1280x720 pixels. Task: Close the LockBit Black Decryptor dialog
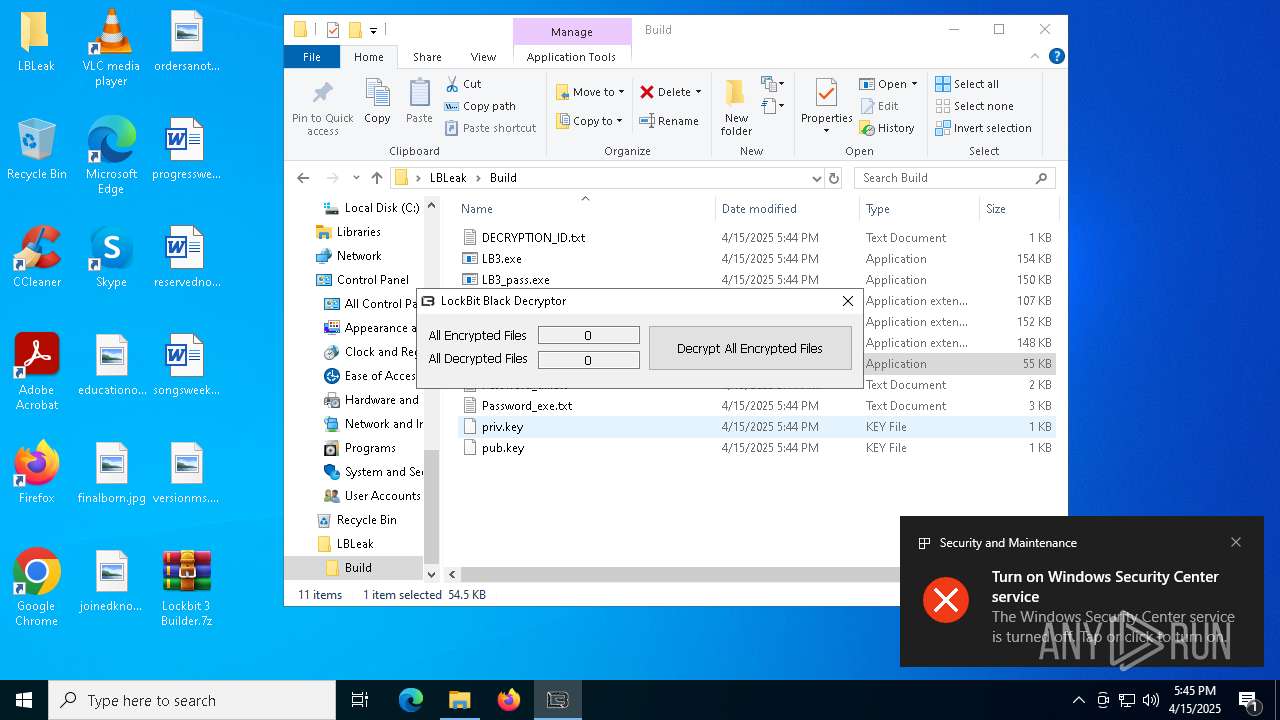coord(847,301)
